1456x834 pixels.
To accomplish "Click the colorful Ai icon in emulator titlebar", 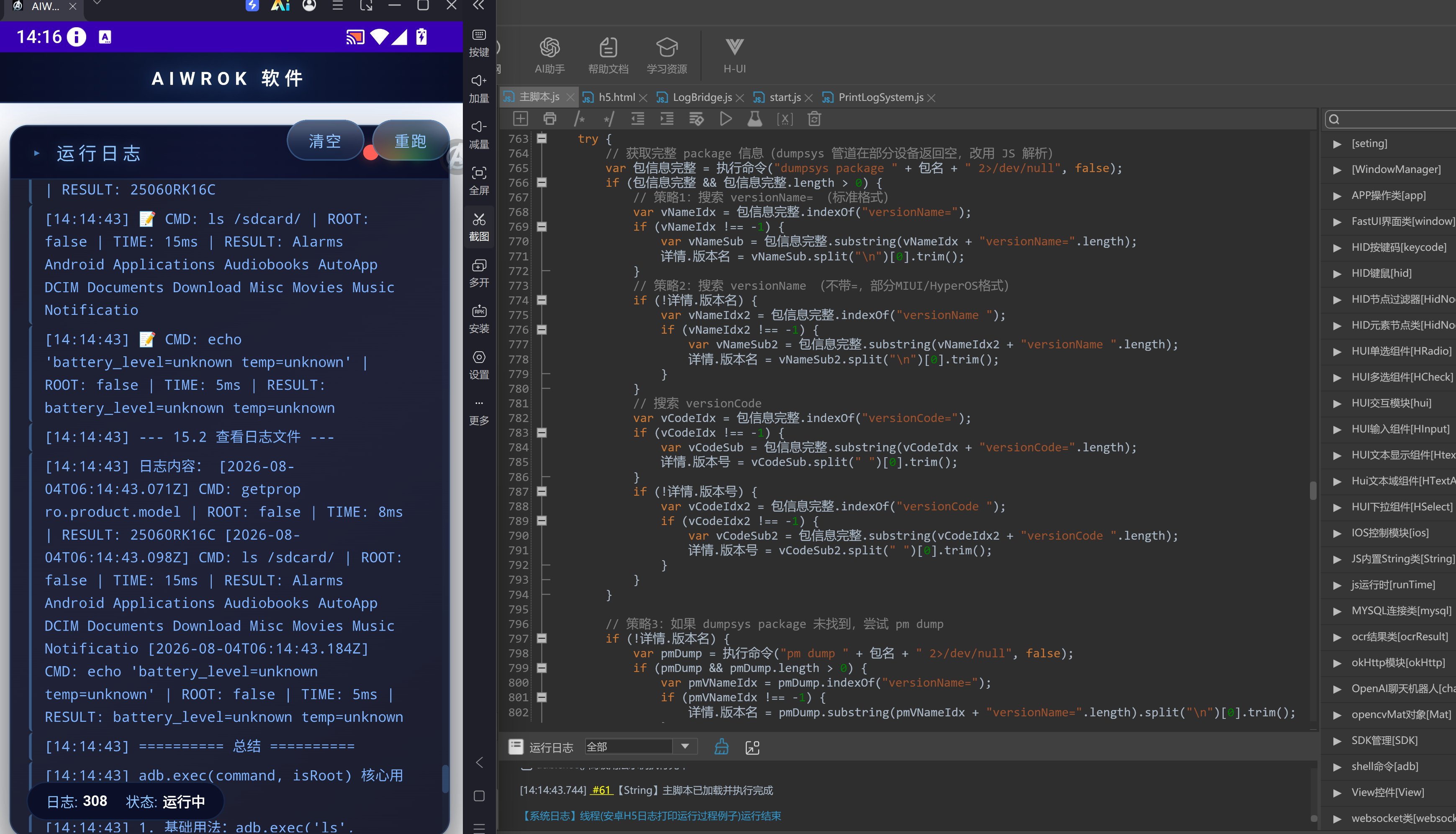I will coord(280,6).
